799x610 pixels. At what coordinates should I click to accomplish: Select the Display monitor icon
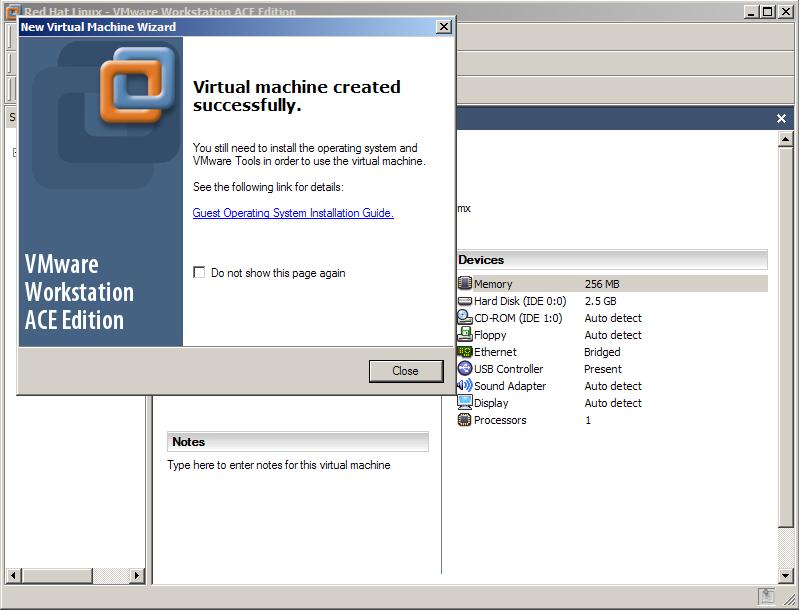(x=465, y=403)
